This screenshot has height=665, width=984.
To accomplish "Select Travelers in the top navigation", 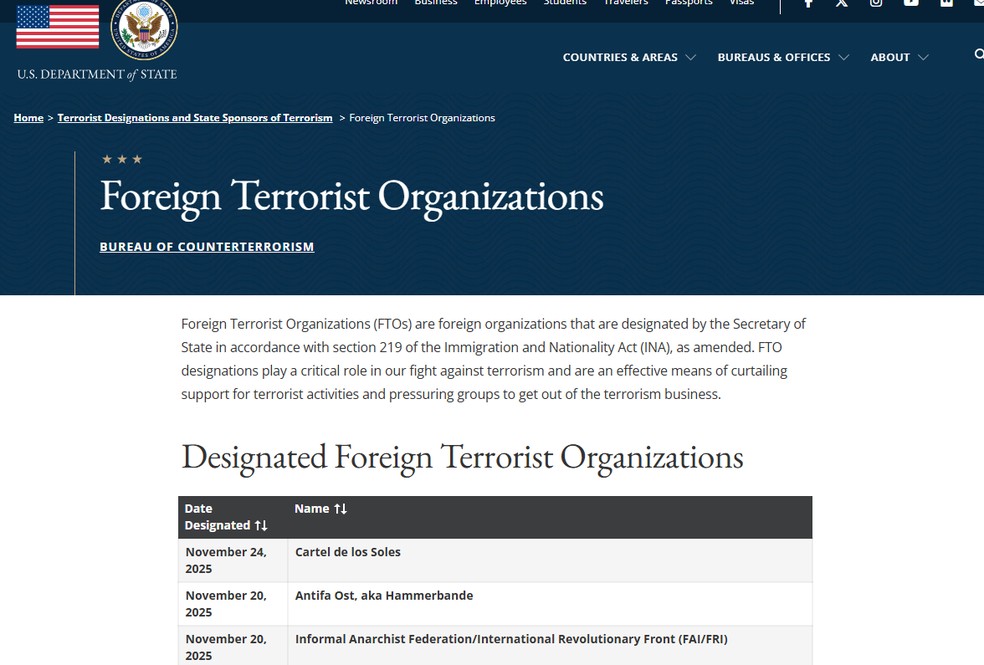I will (626, 3).
